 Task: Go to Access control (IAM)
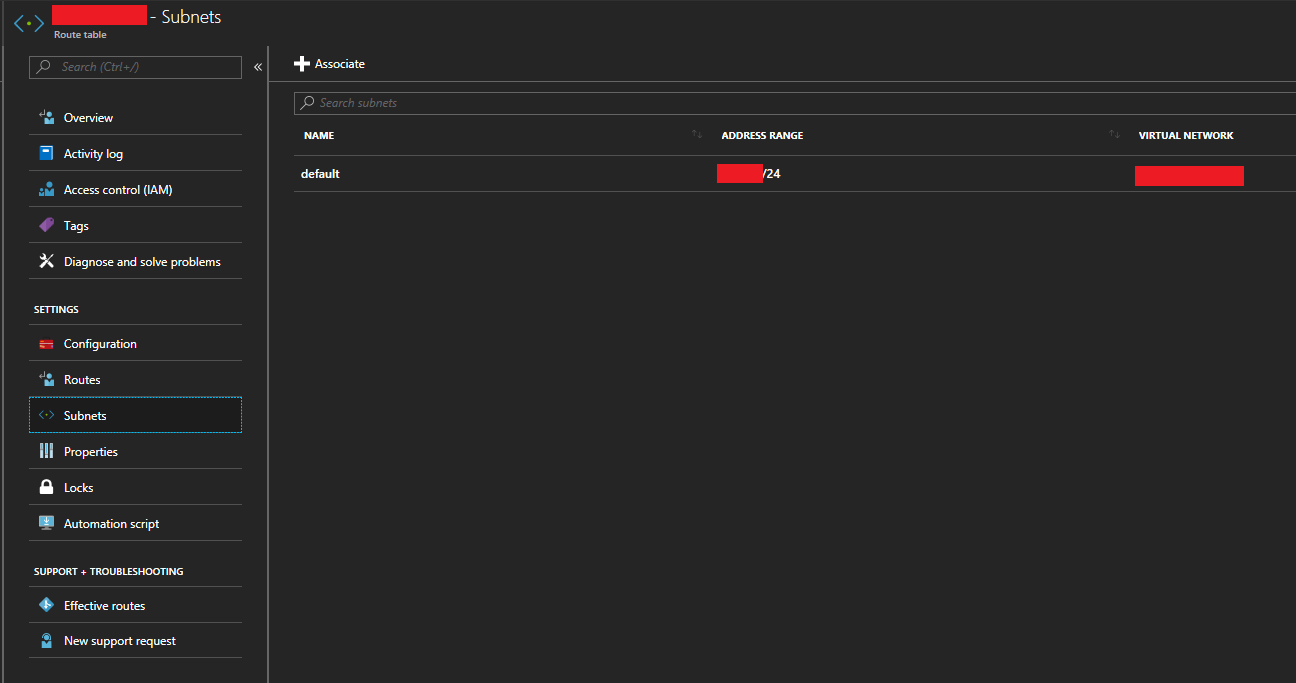(x=135, y=189)
